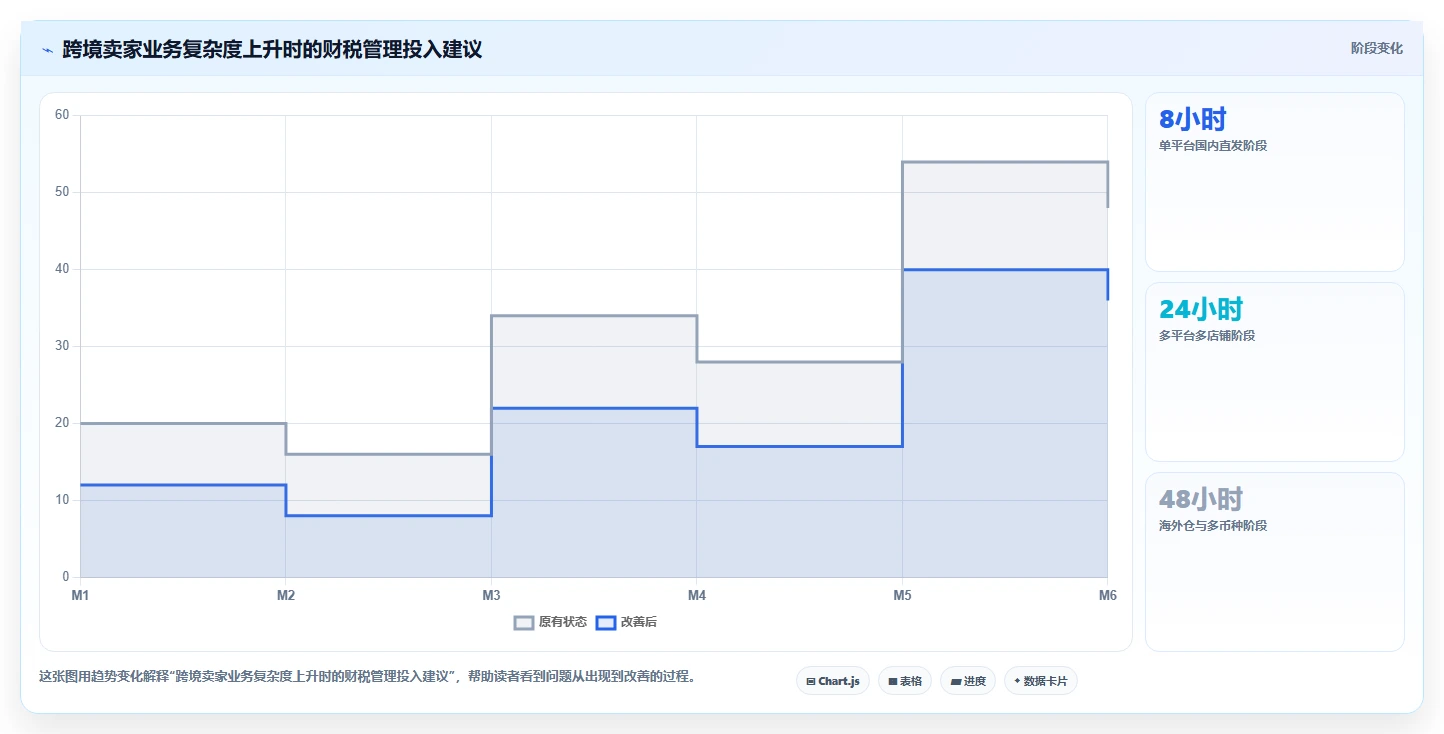Click the 阶段变化 label in header
Screen dimensions: 1444x734
point(1377,48)
